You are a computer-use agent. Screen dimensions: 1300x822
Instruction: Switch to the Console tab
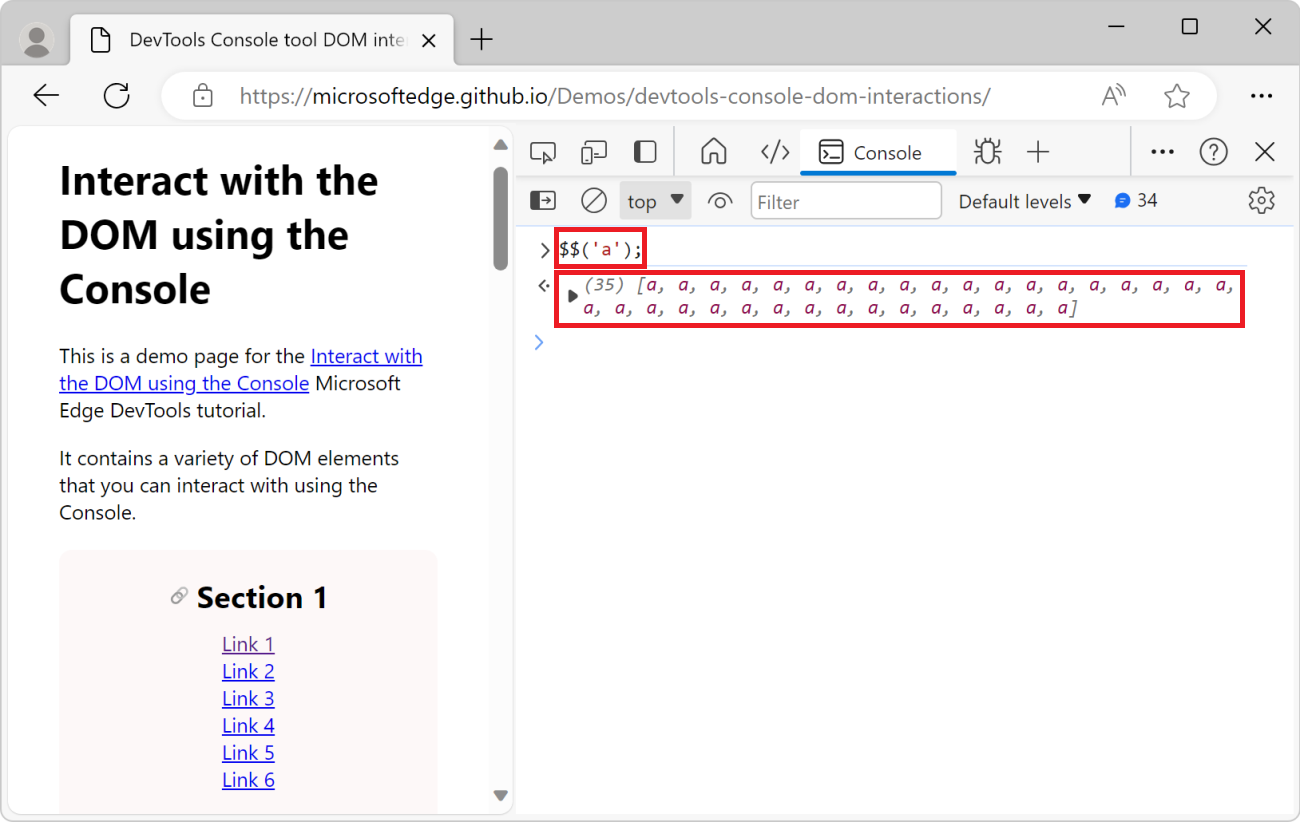coord(877,152)
